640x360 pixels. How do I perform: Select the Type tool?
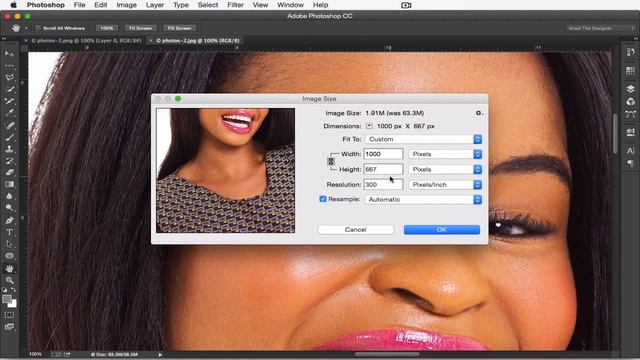tap(9, 232)
